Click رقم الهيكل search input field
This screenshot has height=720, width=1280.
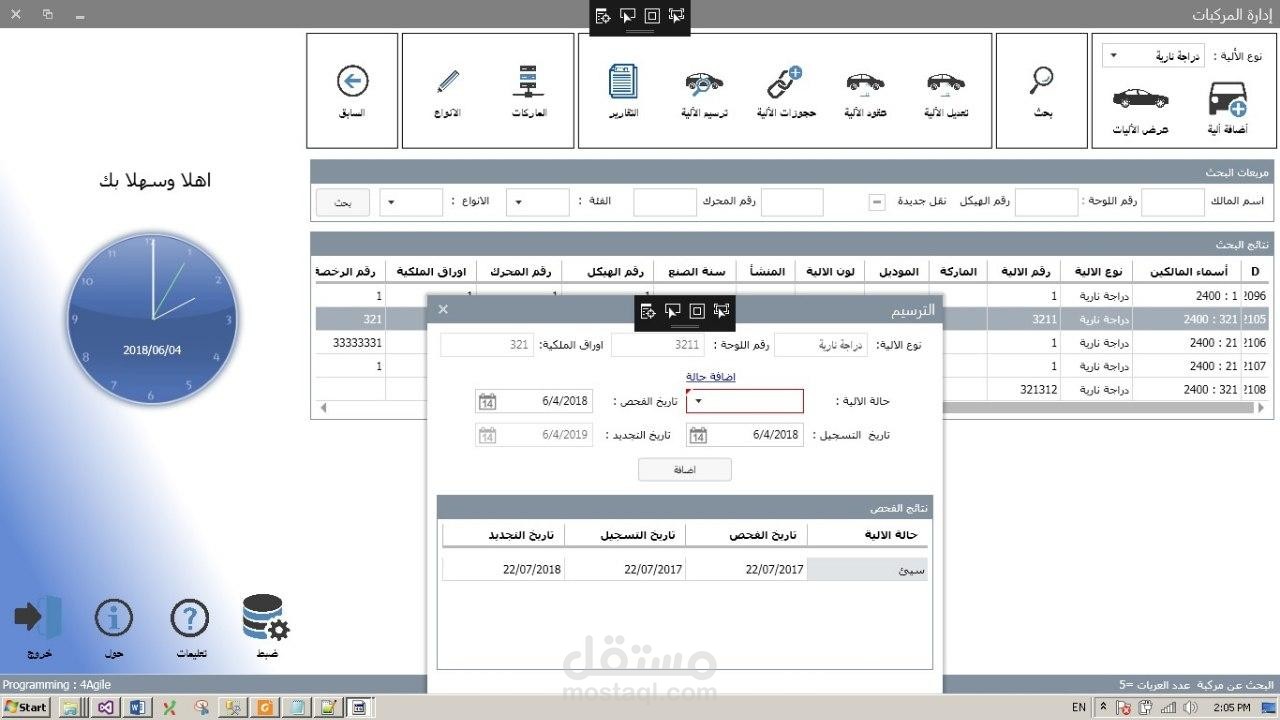coord(792,202)
